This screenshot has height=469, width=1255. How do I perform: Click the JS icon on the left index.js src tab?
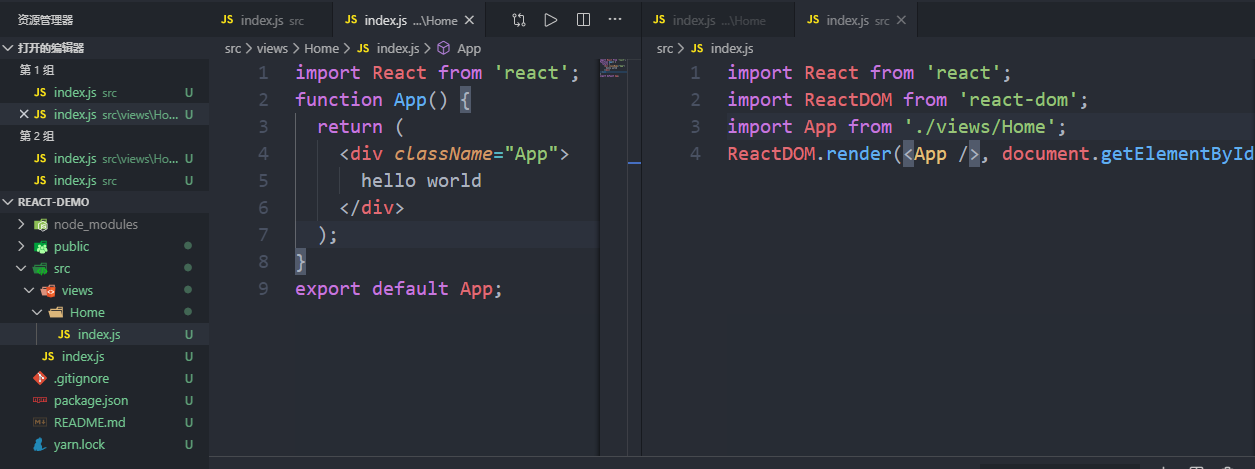click(227, 20)
